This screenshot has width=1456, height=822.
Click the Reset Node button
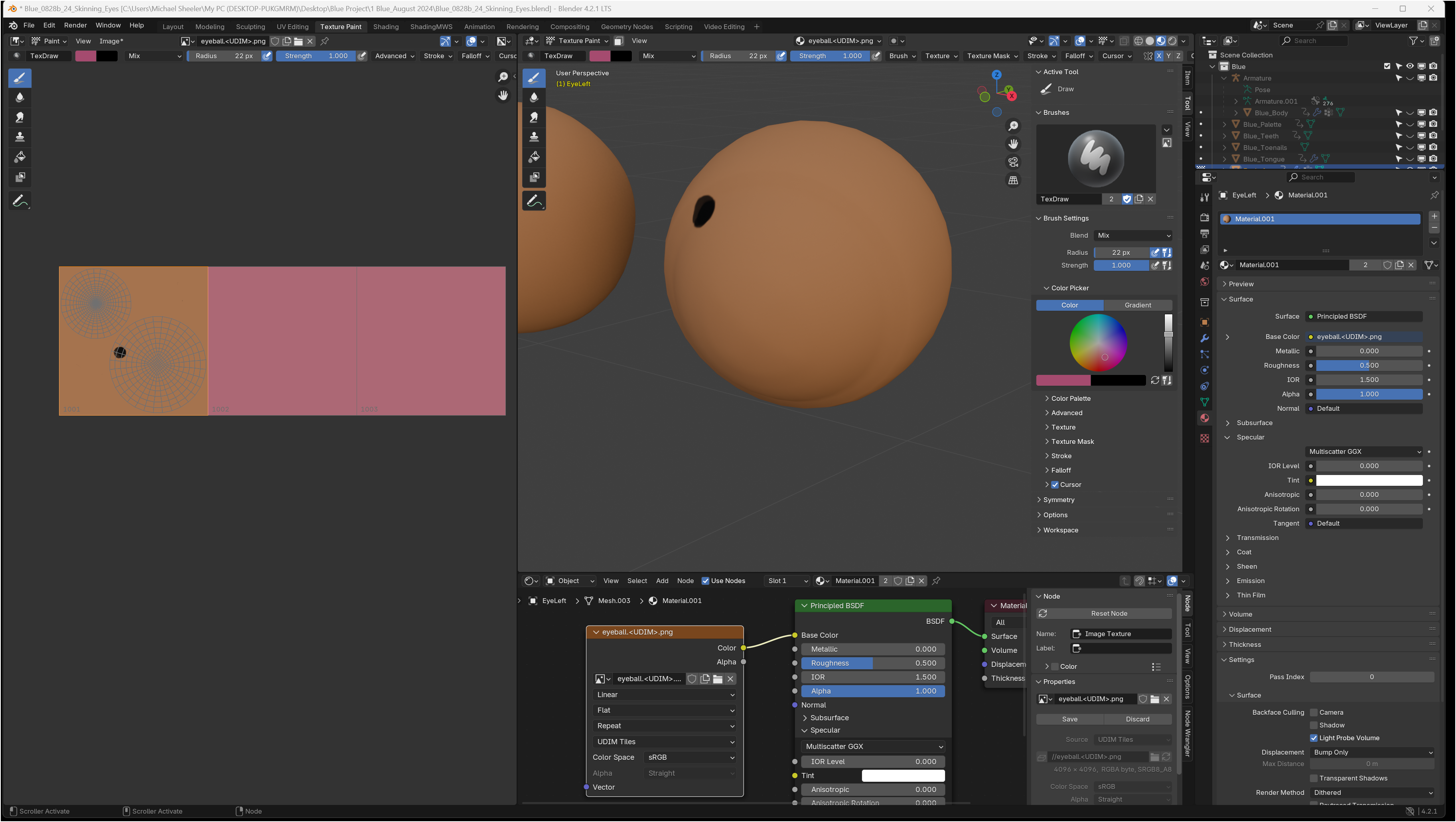click(1104, 613)
